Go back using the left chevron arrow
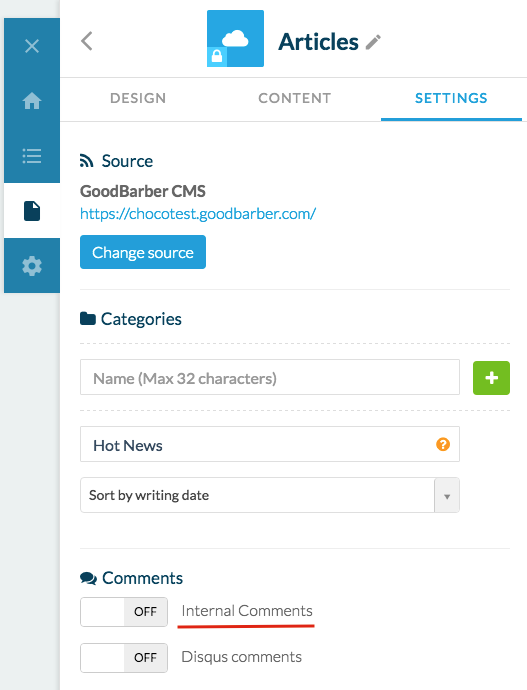The width and height of the screenshot is (527, 690). coord(87,41)
